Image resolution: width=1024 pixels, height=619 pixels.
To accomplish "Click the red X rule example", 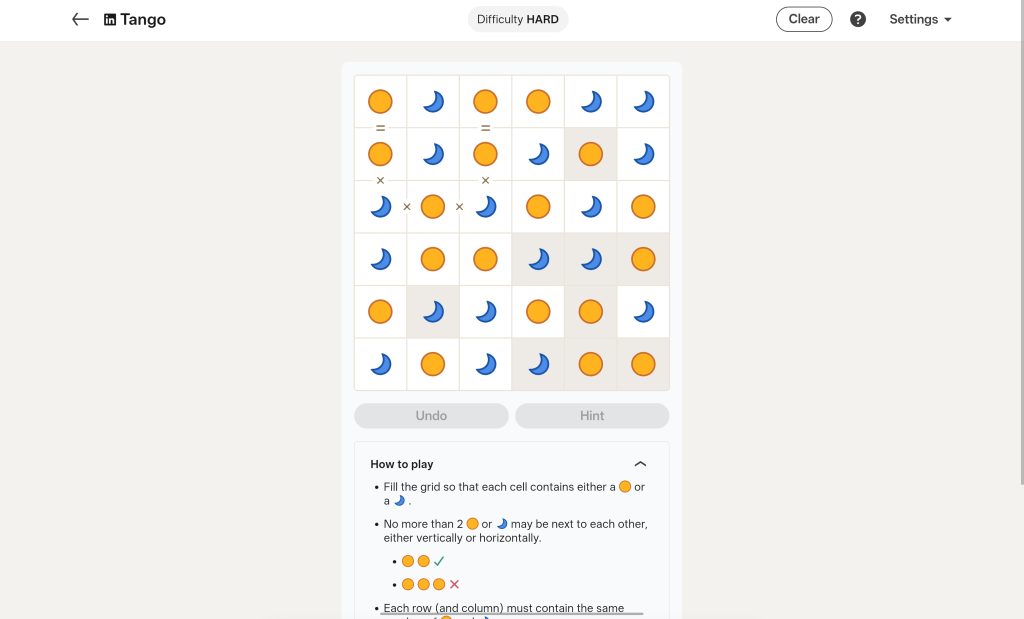I will (455, 584).
